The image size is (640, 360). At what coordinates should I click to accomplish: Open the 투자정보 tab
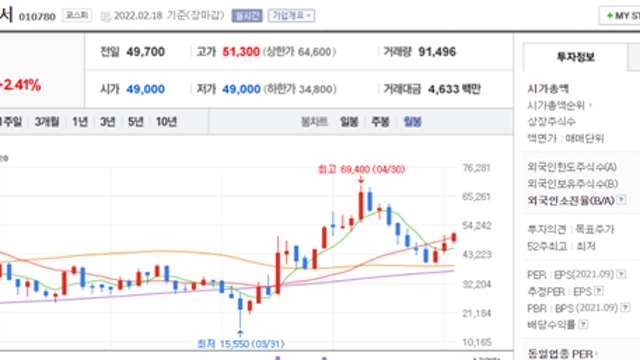[x=576, y=57]
